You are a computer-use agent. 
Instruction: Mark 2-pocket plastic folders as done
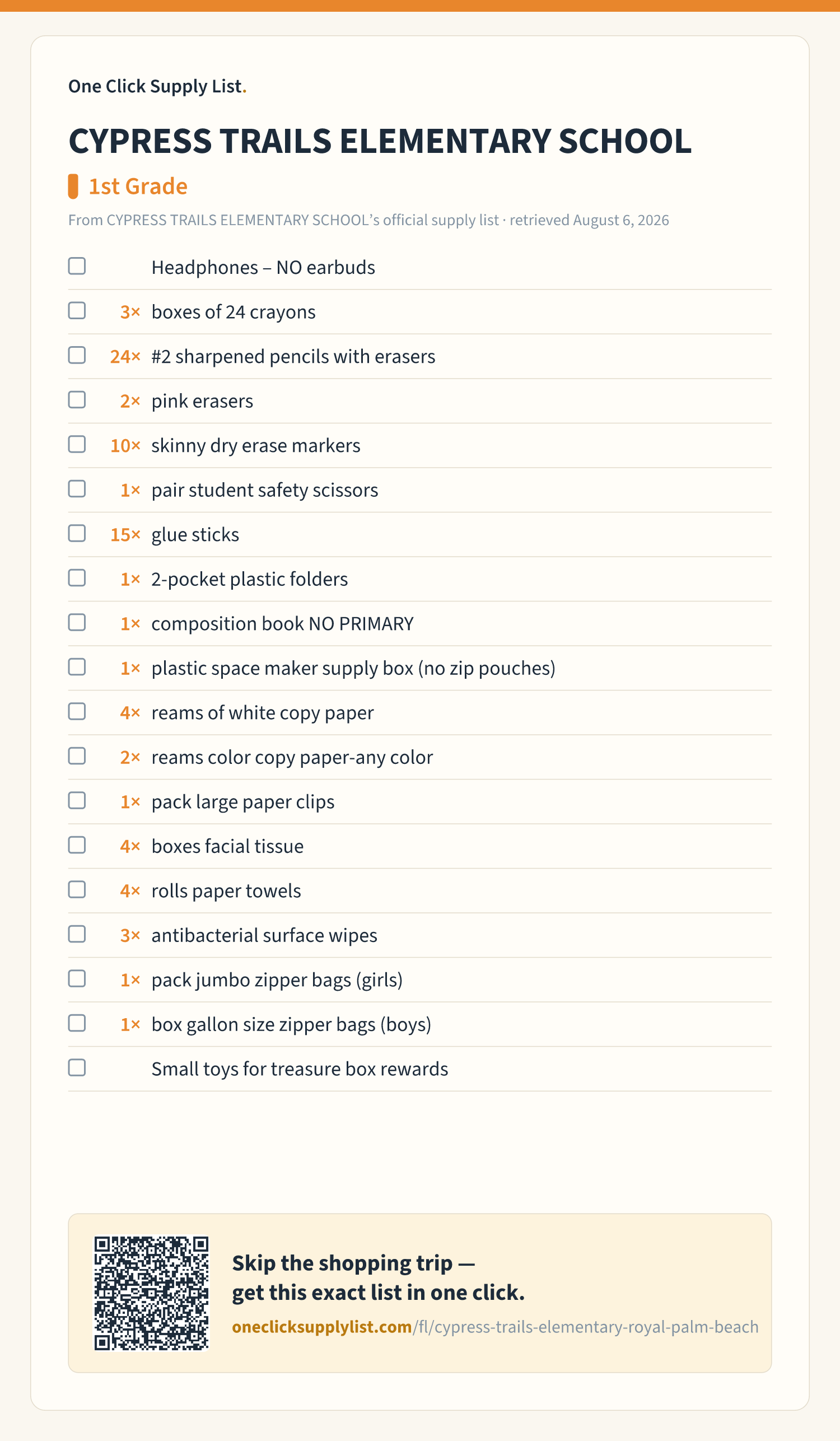point(77,578)
